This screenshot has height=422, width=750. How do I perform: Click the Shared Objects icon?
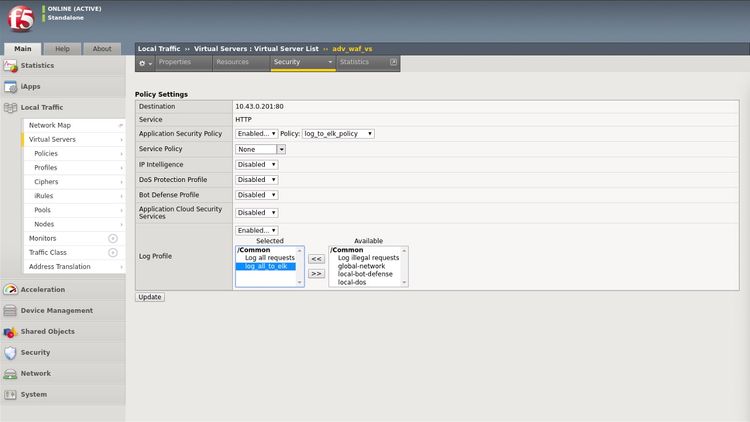tap(10, 332)
